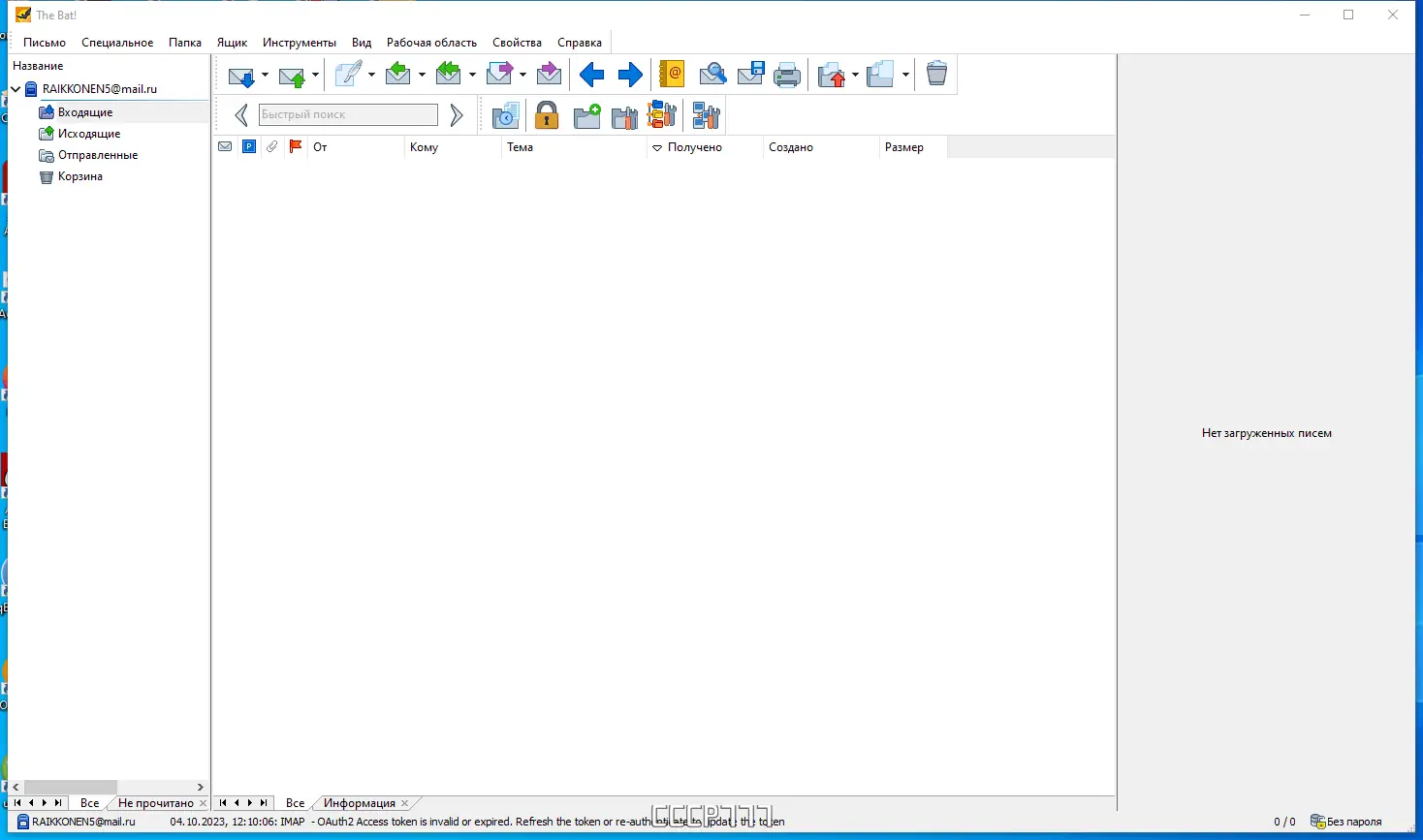The width and height of the screenshot is (1423, 840).
Task: Open dropdown next to Reply icon
Action: tap(422, 75)
